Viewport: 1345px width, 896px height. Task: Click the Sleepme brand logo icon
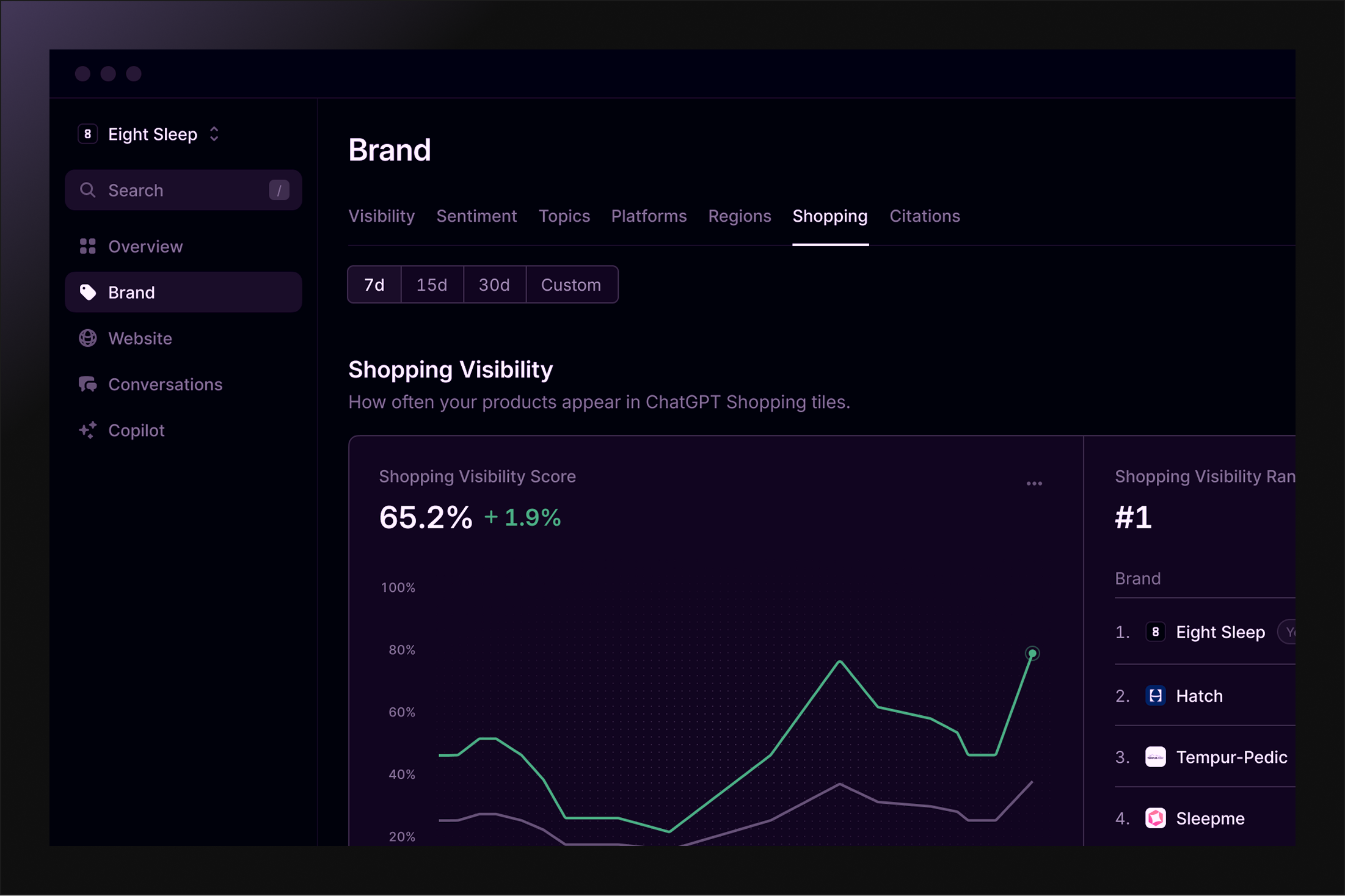coord(1155,818)
